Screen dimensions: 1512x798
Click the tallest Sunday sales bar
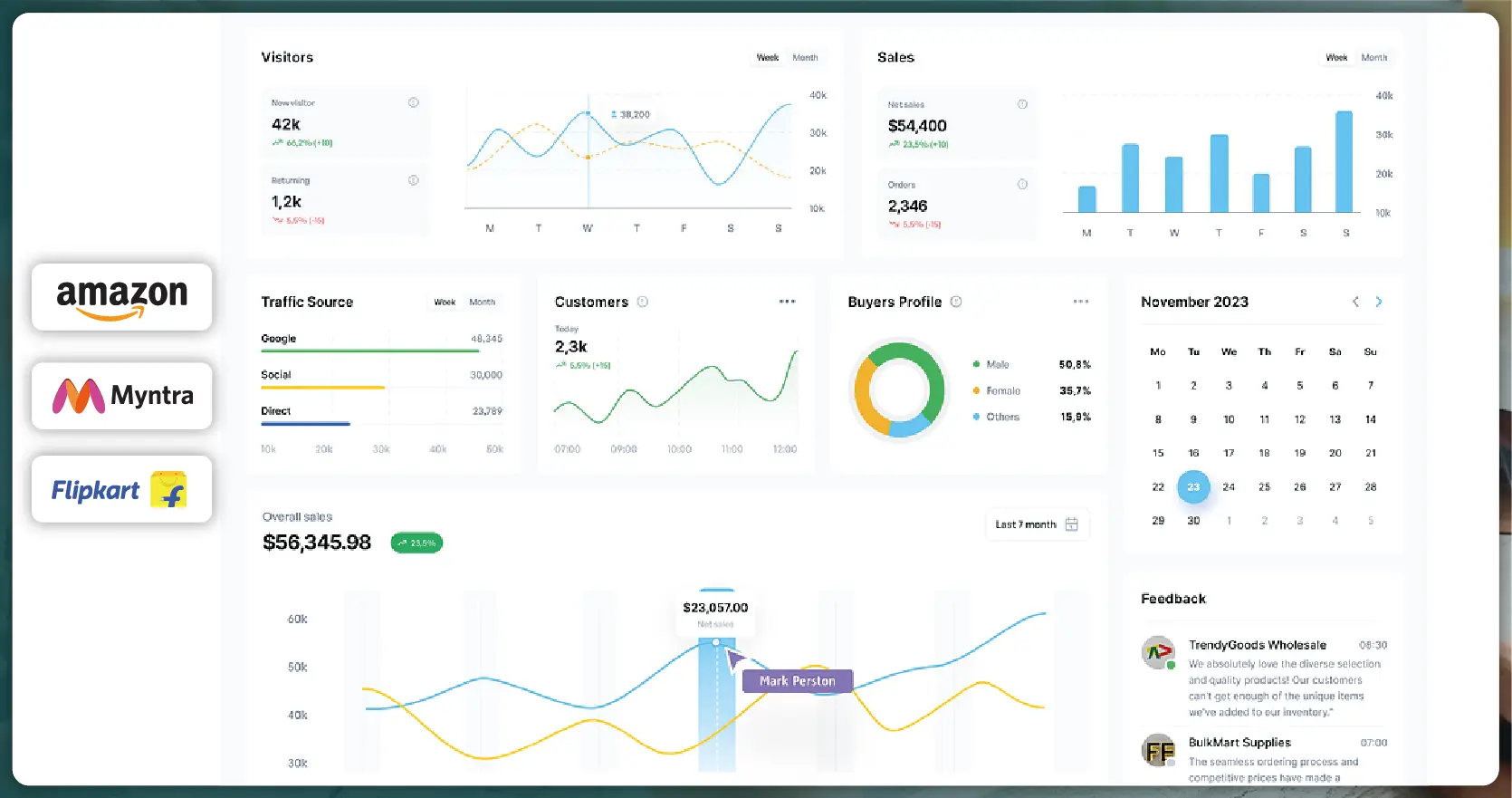pyautogui.click(x=1345, y=161)
